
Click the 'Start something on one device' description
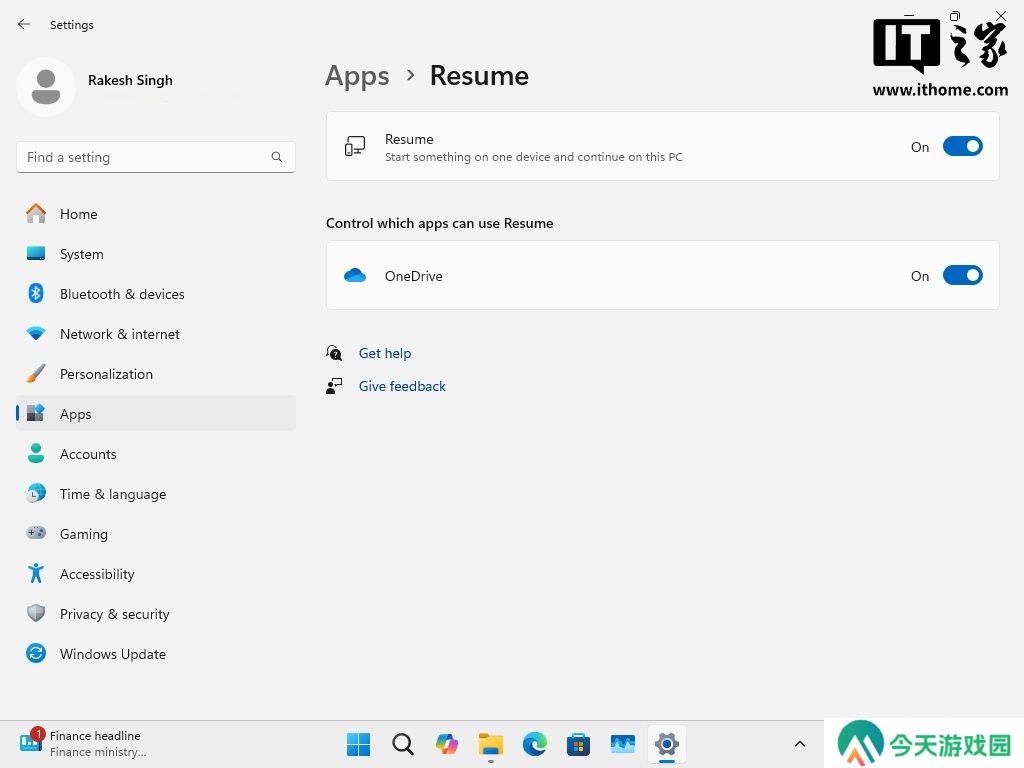click(x=534, y=157)
